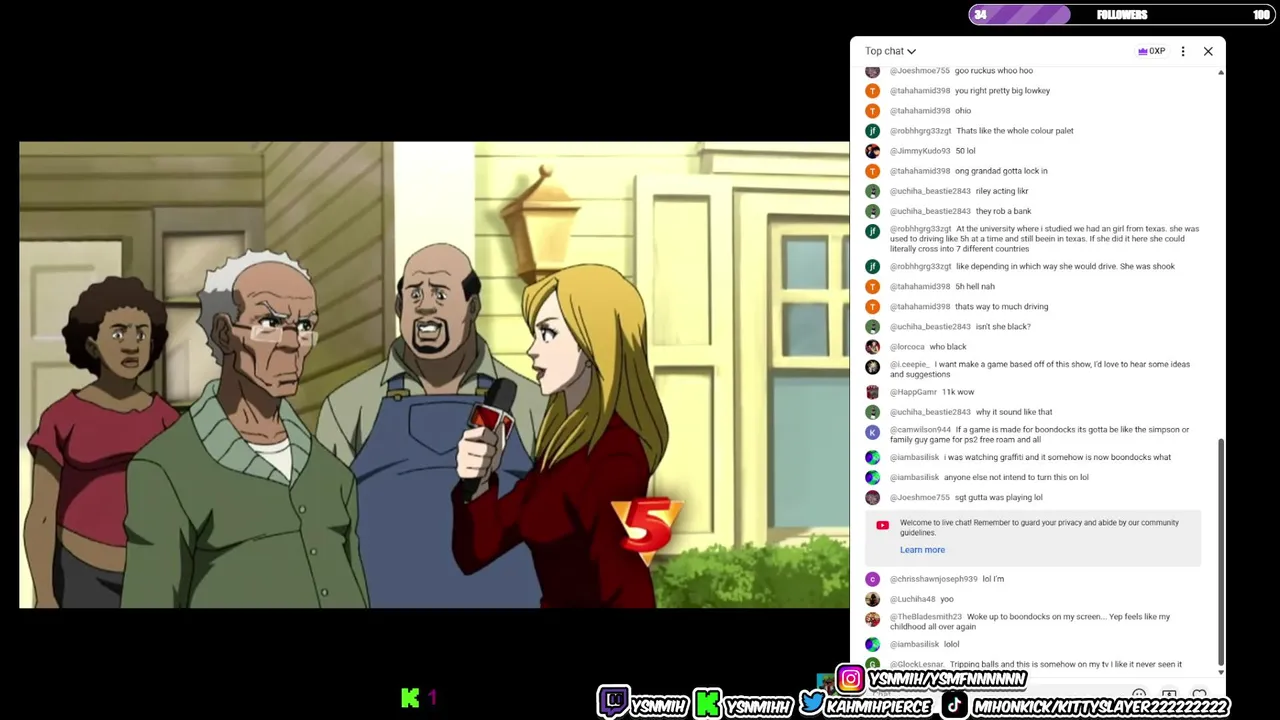Click message 'anyone else not intend to turn this on lol'

click(x=1016, y=477)
